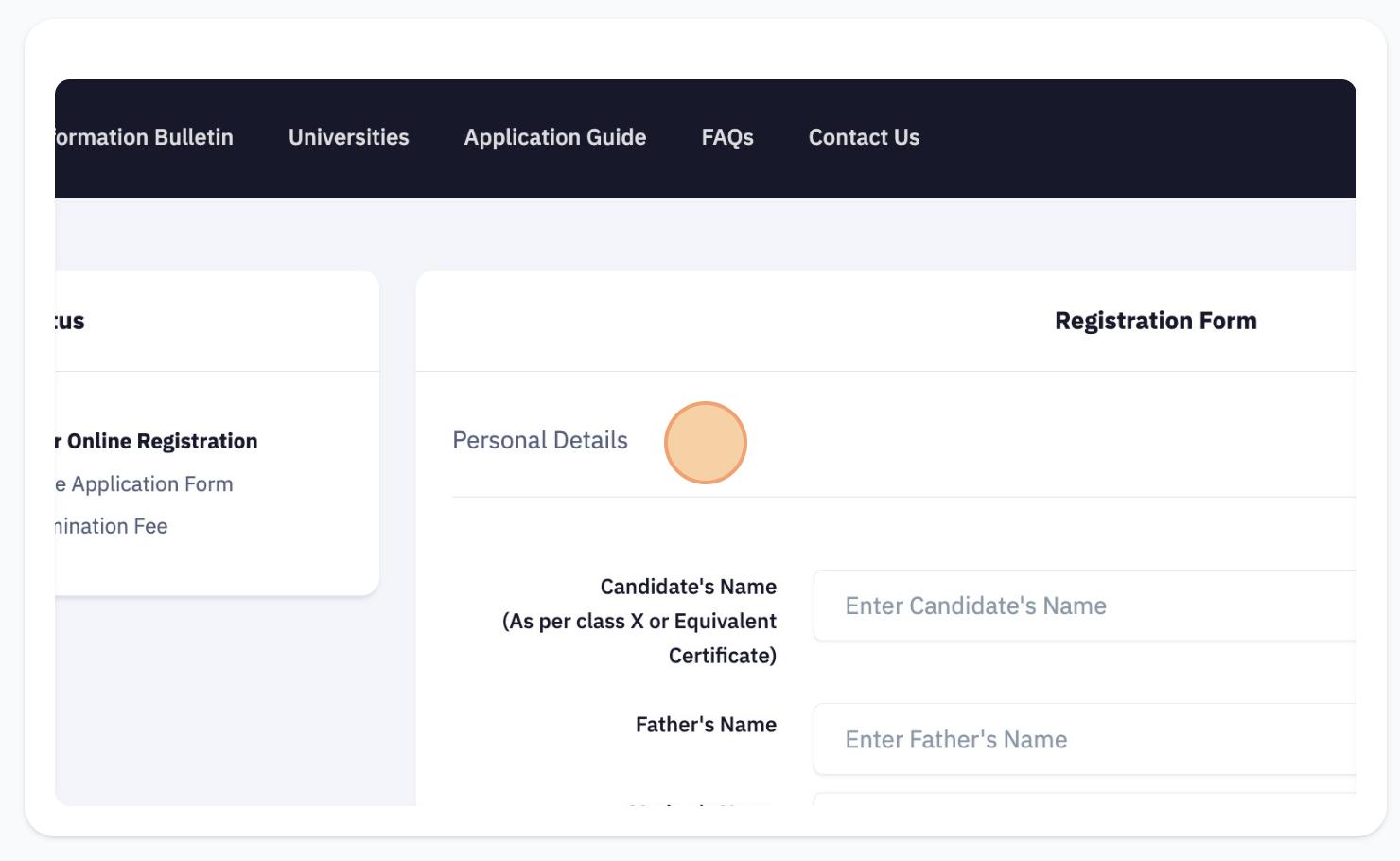Select the Online Registration step
The height and width of the screenshot is (861, 1400).
pos(156,441)
